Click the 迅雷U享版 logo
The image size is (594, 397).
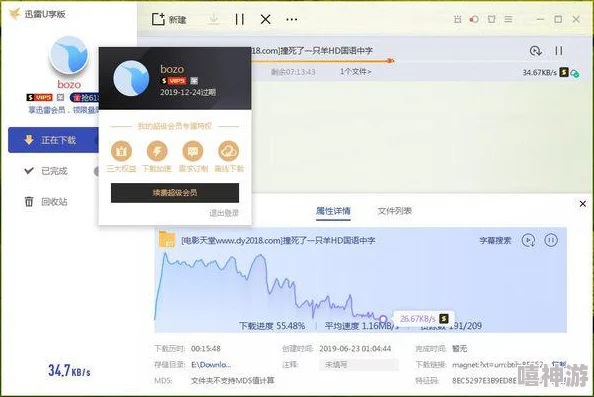click(x=38, y=14)
